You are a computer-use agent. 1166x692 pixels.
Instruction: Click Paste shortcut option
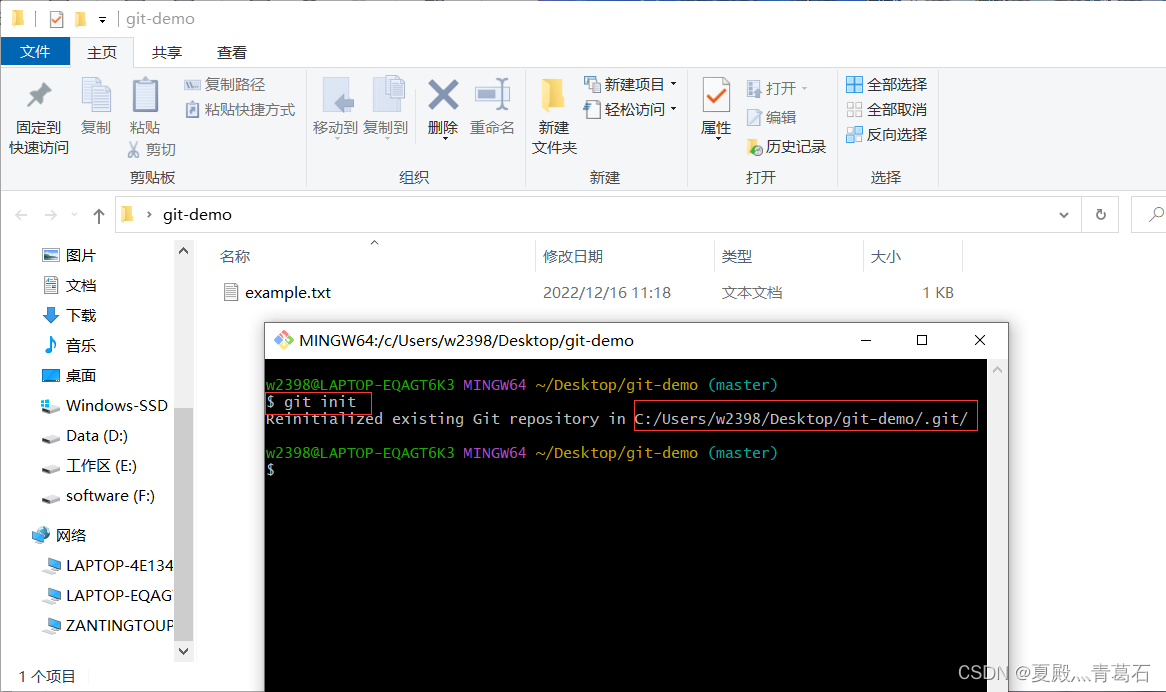tap(240, 110)
